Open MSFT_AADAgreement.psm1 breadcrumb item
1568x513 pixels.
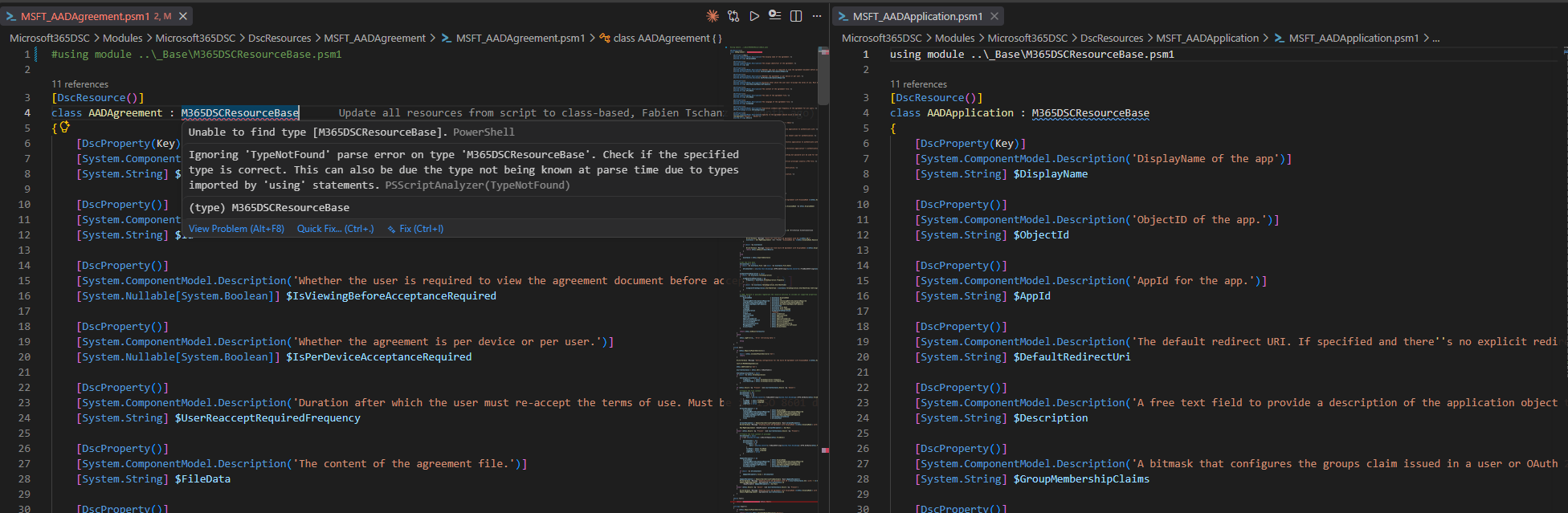[513, 38]
